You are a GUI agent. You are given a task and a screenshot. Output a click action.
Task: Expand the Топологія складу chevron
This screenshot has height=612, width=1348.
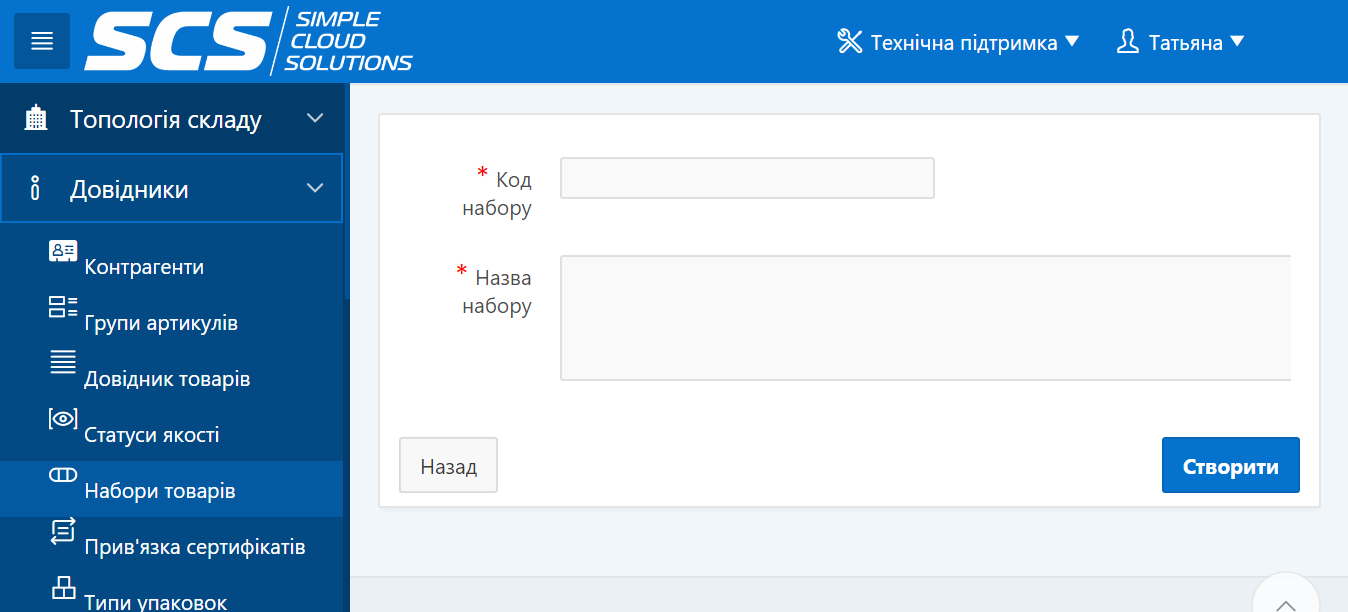click(315, 118)
